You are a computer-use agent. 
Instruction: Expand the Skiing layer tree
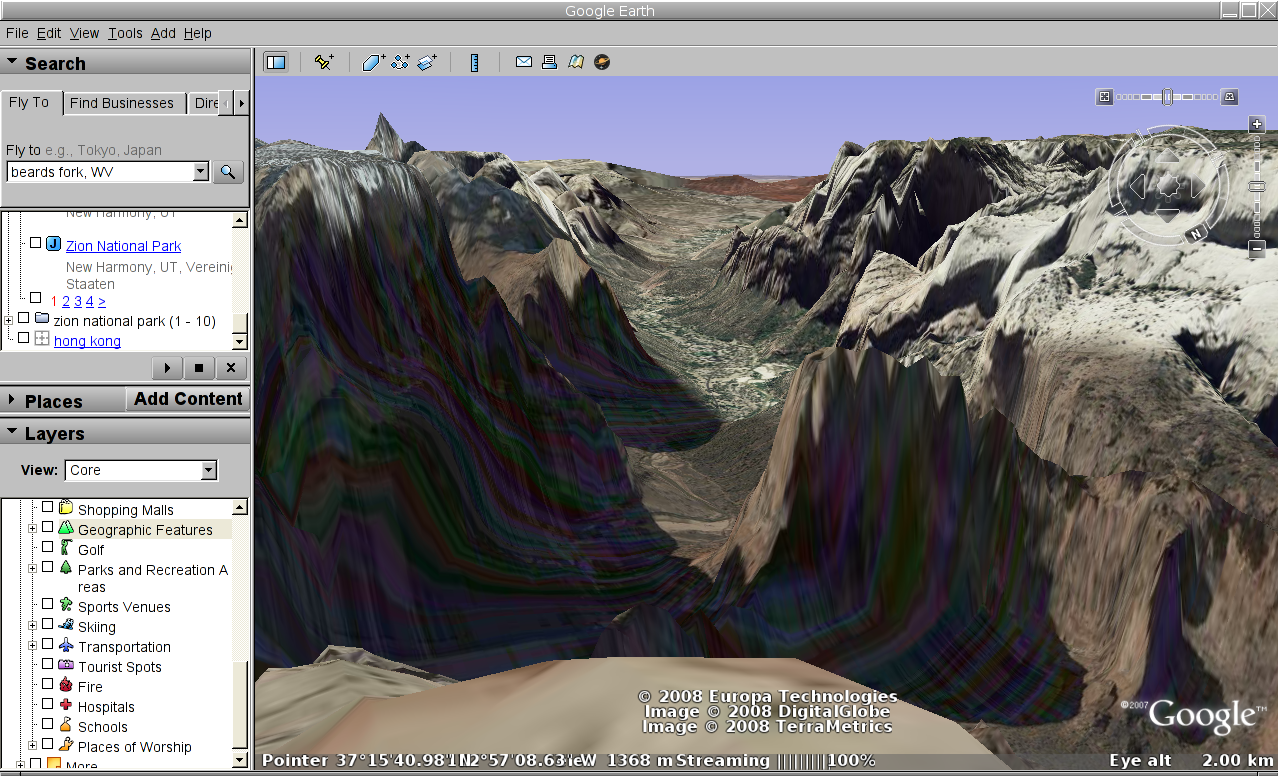(x=32, y=626)
